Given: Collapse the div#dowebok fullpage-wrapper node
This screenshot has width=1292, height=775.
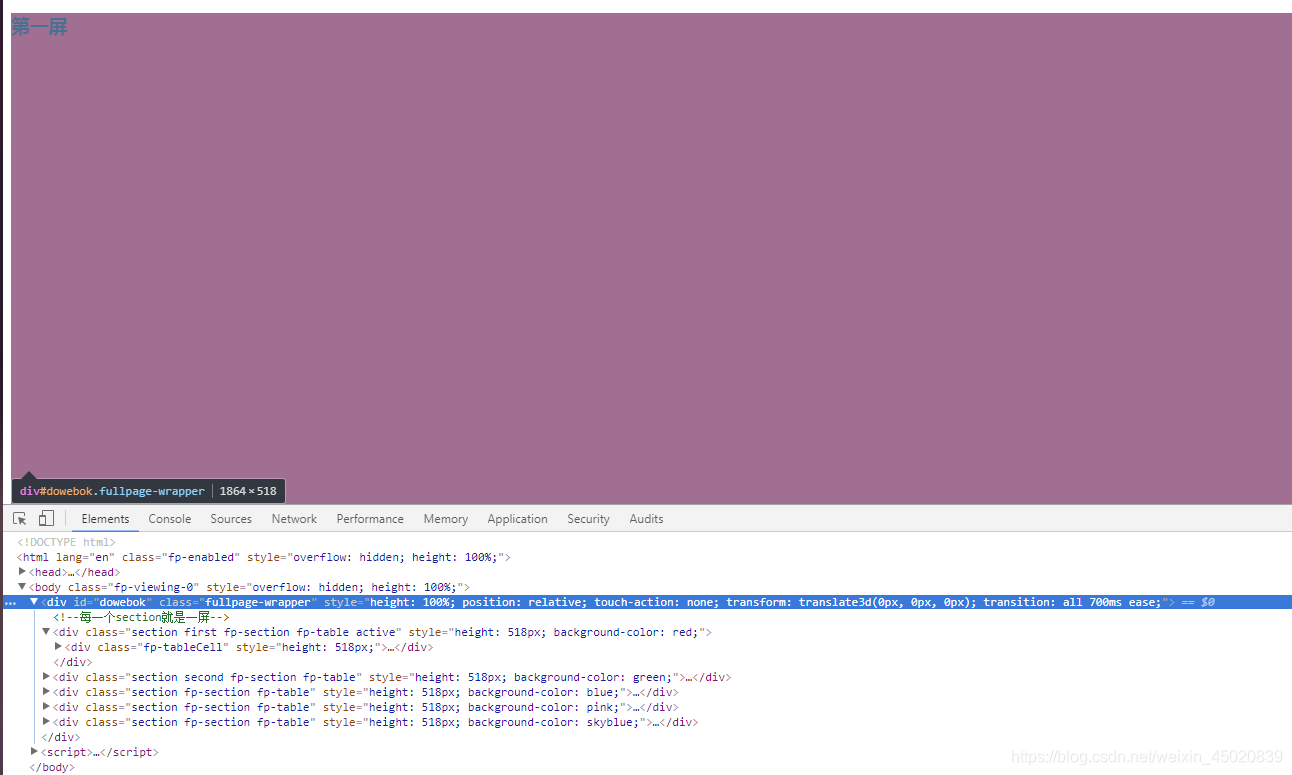Looking at the screenshot, I should (x=34, y=602).
